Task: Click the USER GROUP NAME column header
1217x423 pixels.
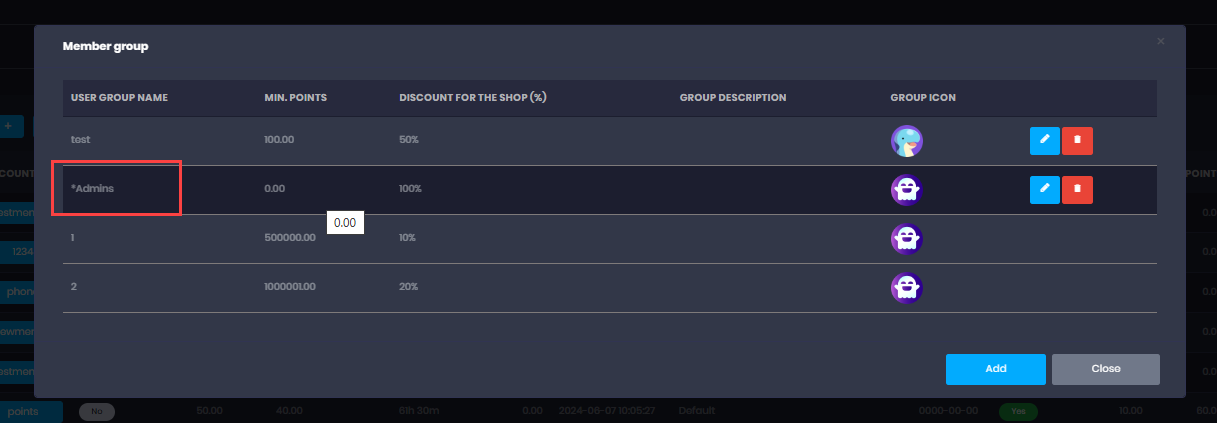Action: 119,98
